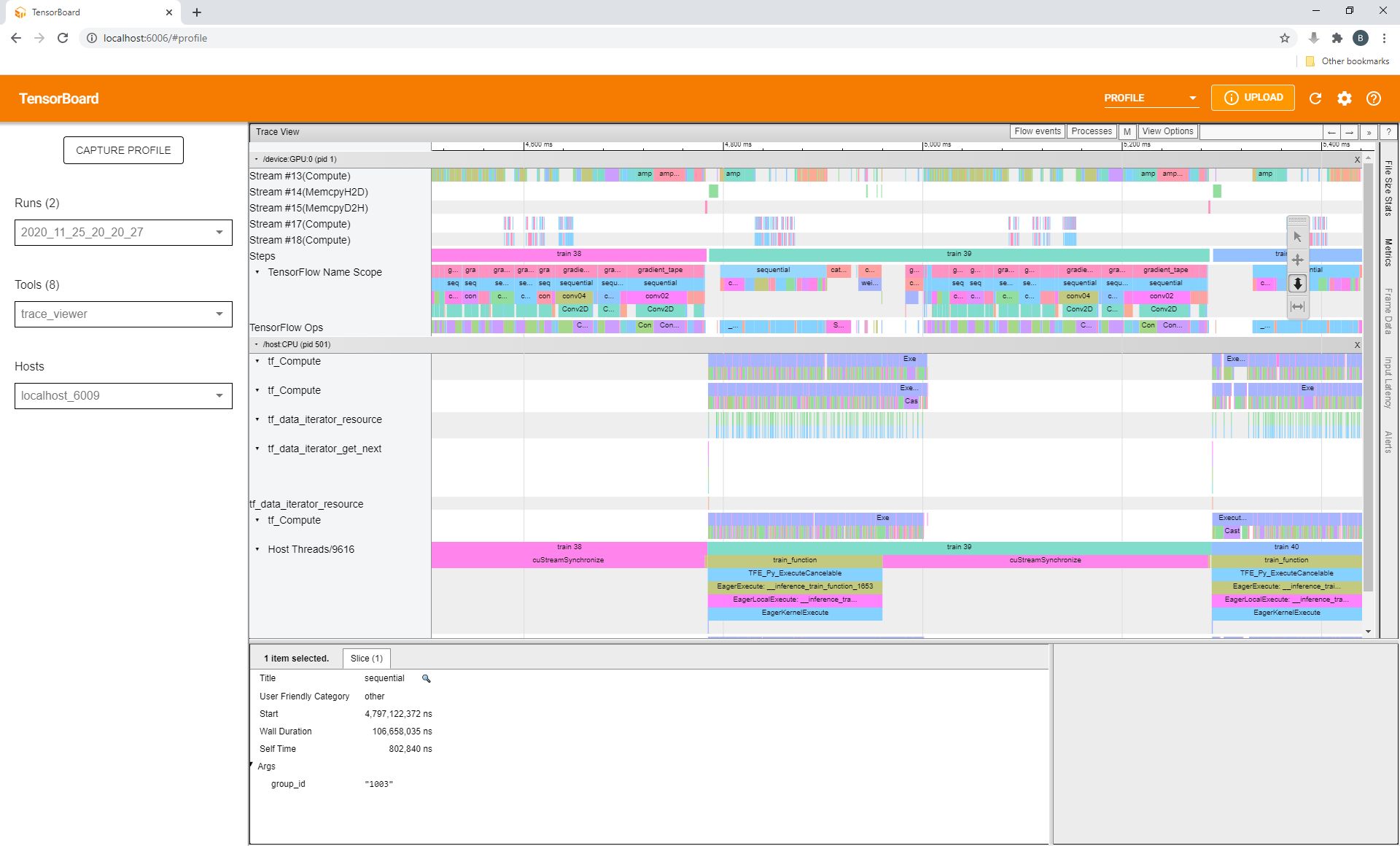Select the zoom tool in the floating toolbar
Image resolution: width=1400 pixels, height=846 pixels.
[1298, 284]
